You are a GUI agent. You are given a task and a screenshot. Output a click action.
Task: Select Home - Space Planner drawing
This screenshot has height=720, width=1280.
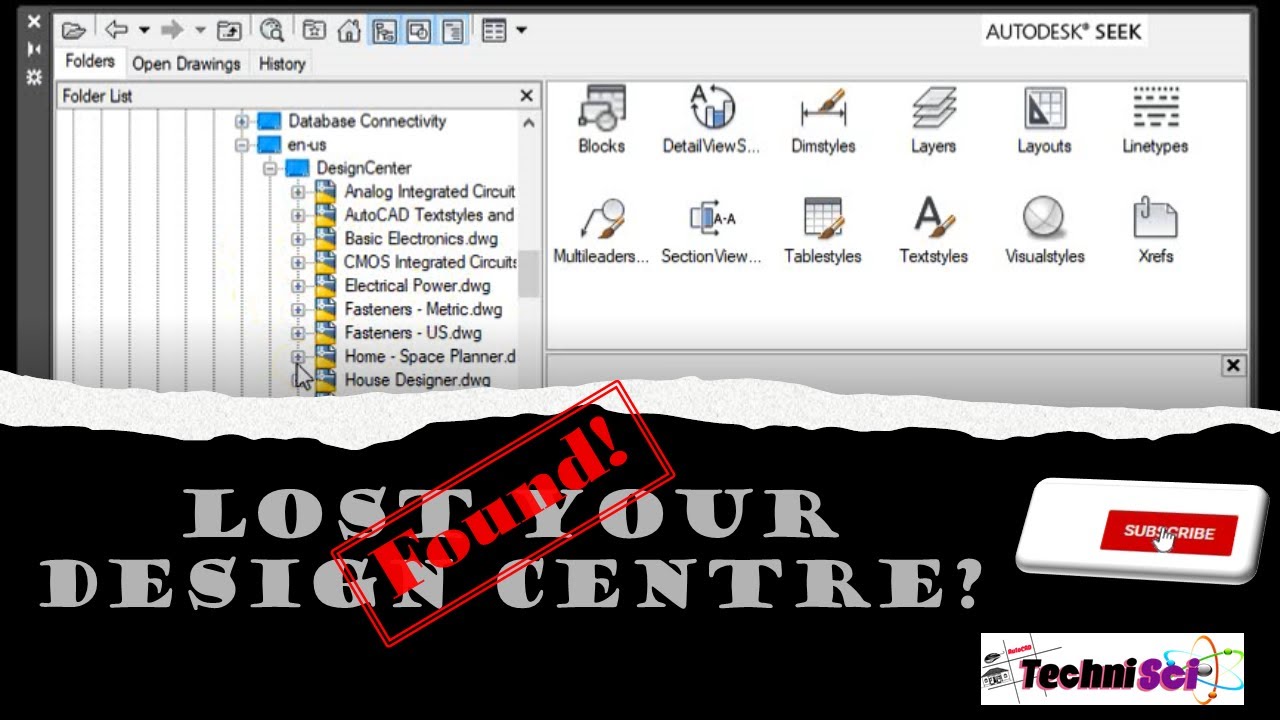pos(430,356)
